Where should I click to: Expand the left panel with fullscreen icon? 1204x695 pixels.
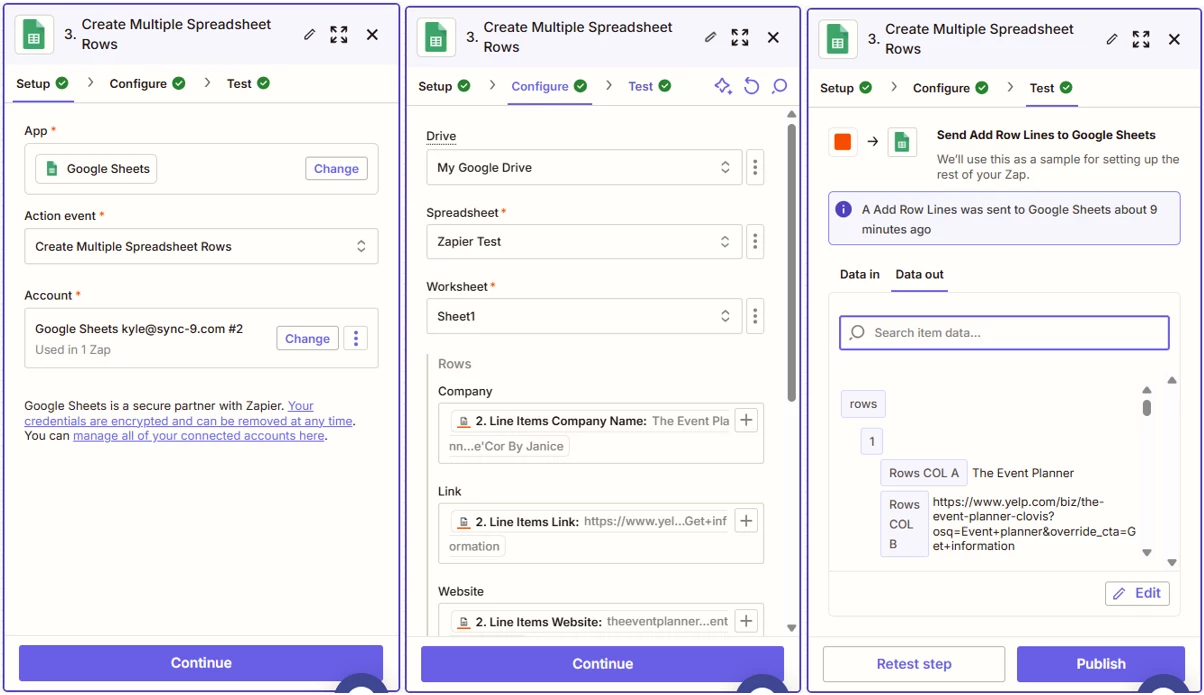pyautogui.click(x=339, y=35)
